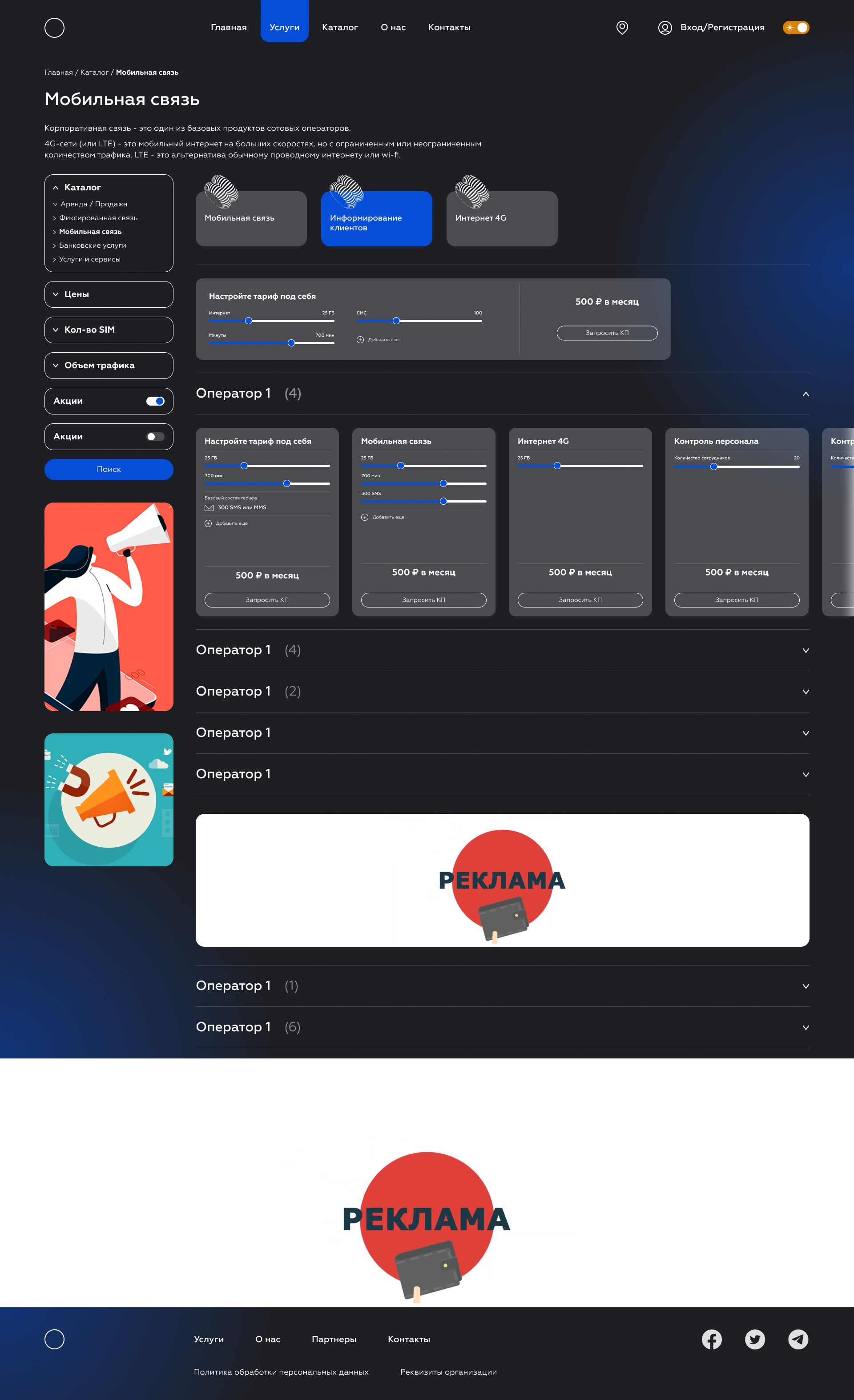Screen dimensions: 854x1400
Task: Open Контакты in the footer navigation
Action: (x=409, y=1339)
